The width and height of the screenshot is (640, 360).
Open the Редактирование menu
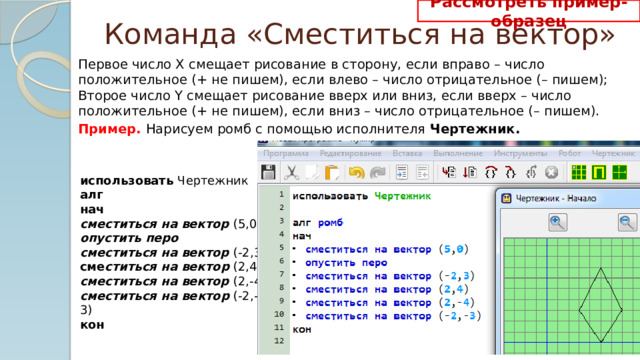point(350,153)
